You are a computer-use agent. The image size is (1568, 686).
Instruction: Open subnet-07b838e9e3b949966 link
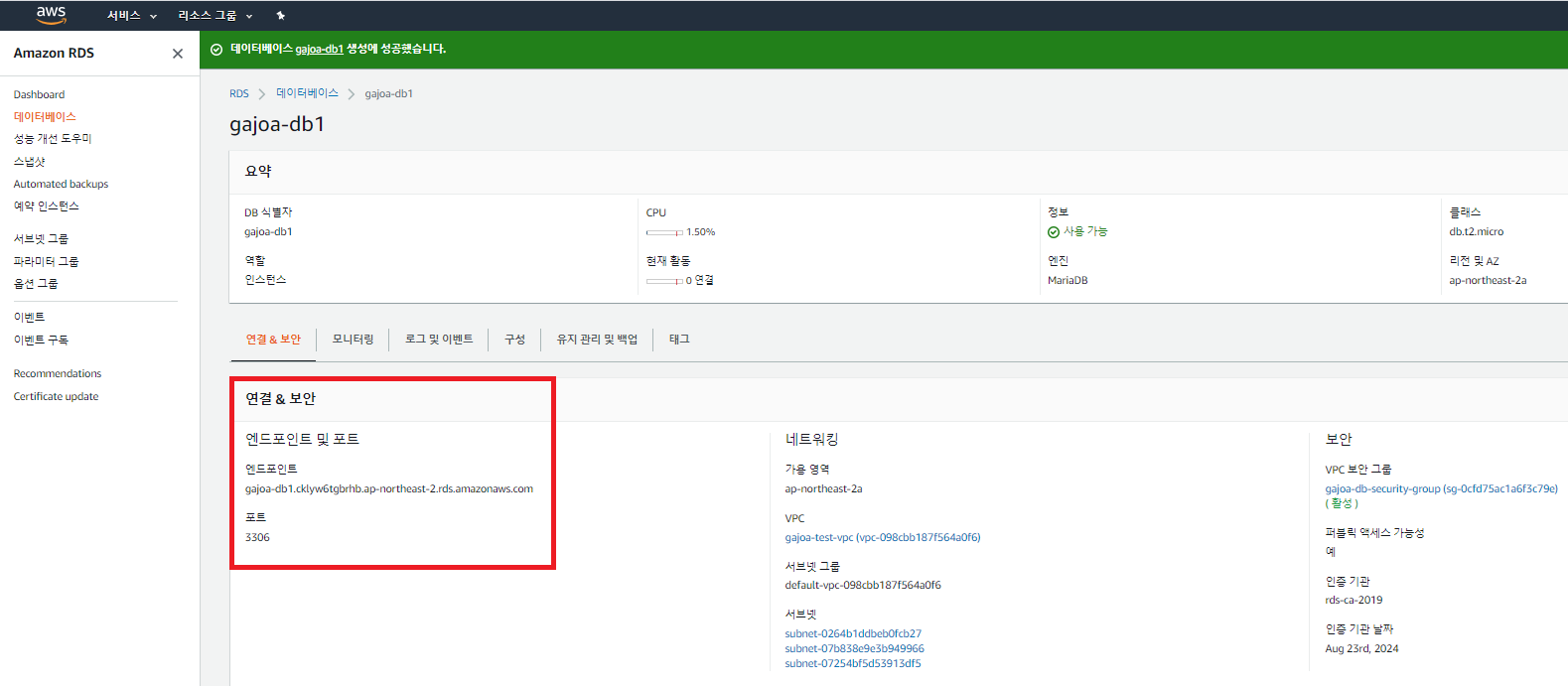854,648
